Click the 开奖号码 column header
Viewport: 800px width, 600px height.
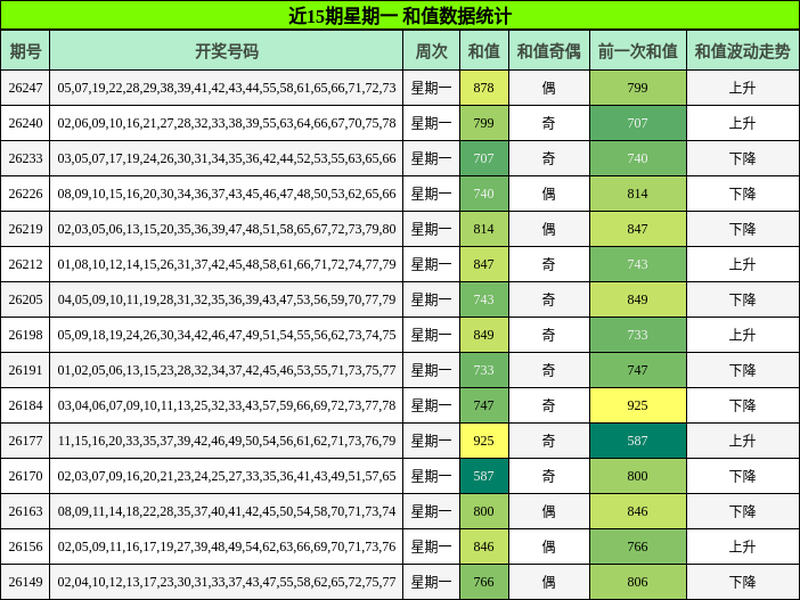227,51
